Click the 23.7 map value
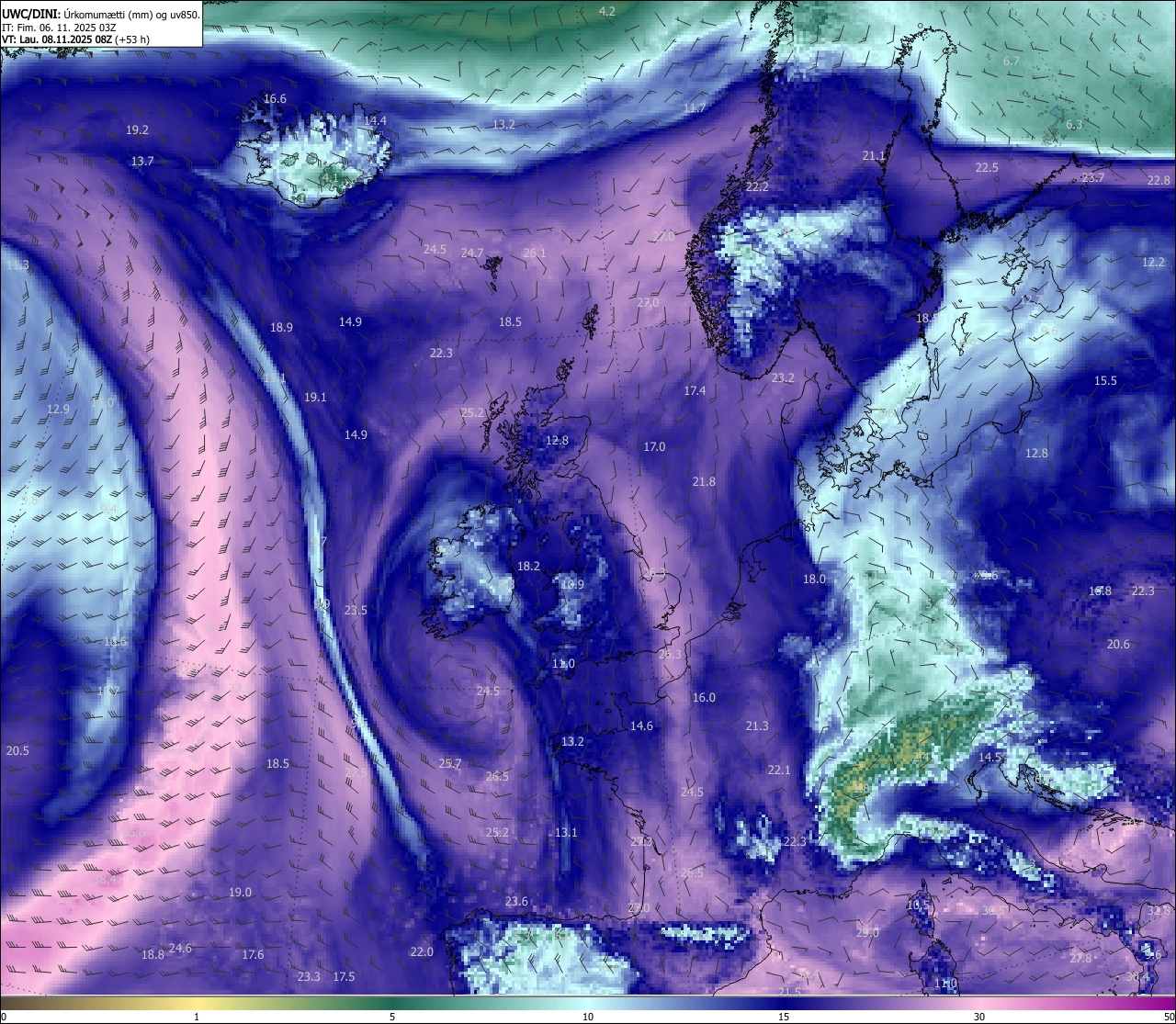The height and width of the screenshot is (1024, 1176). [x=1092, y=177]
